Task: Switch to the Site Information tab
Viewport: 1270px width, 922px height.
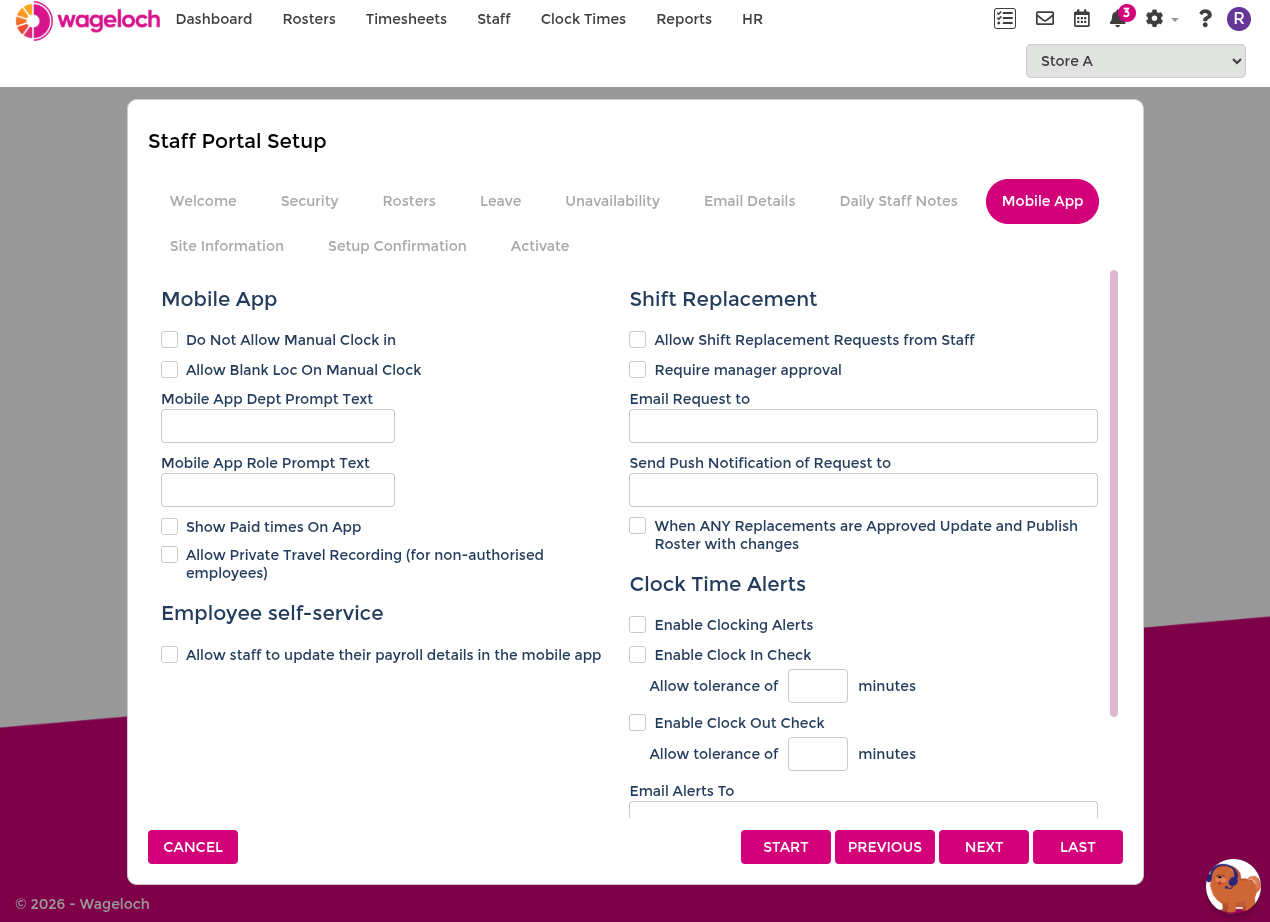Action: (227, 246)
